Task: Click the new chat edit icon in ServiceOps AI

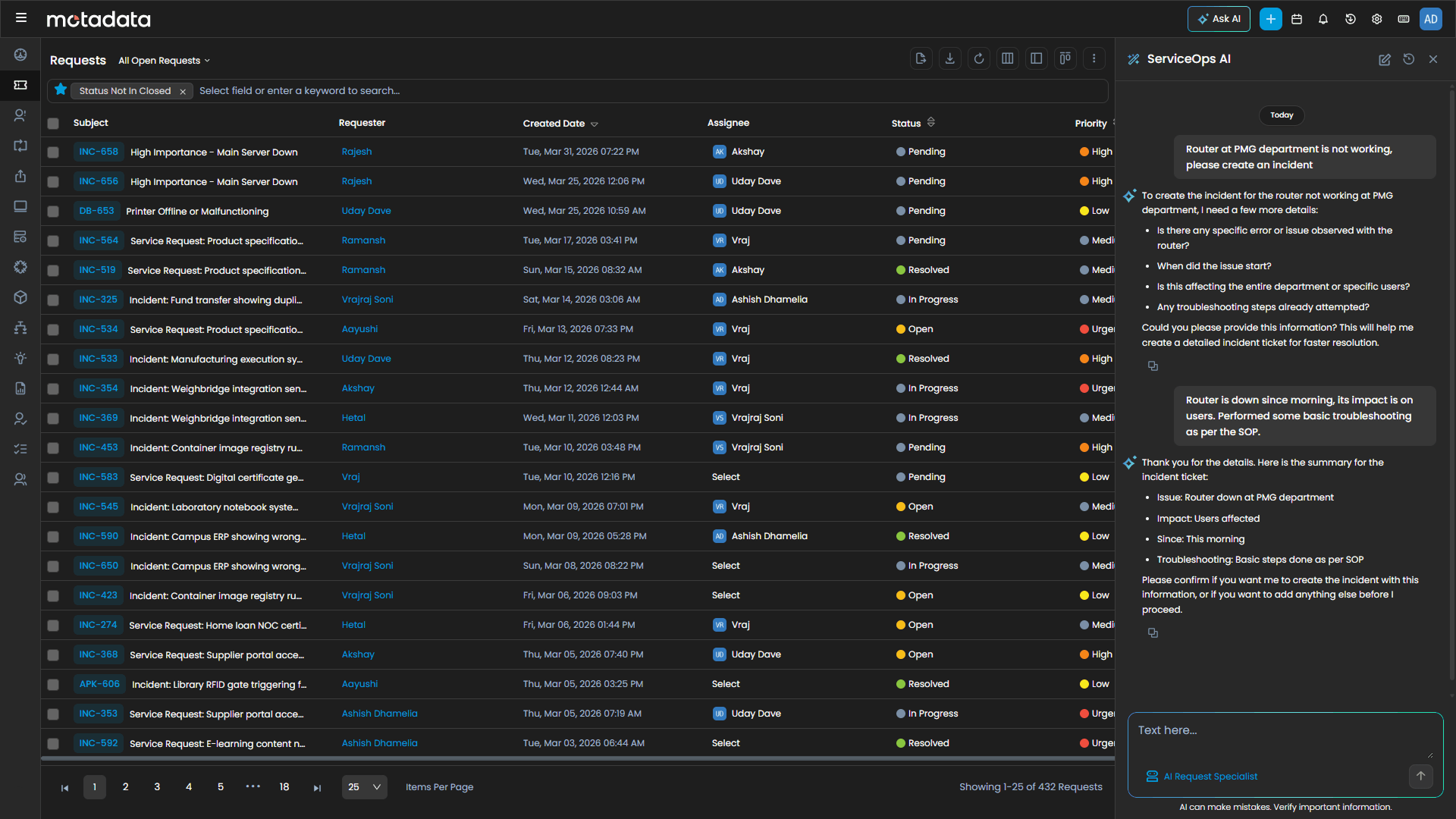Action: pyautogui.click(x=1384, y=59)
